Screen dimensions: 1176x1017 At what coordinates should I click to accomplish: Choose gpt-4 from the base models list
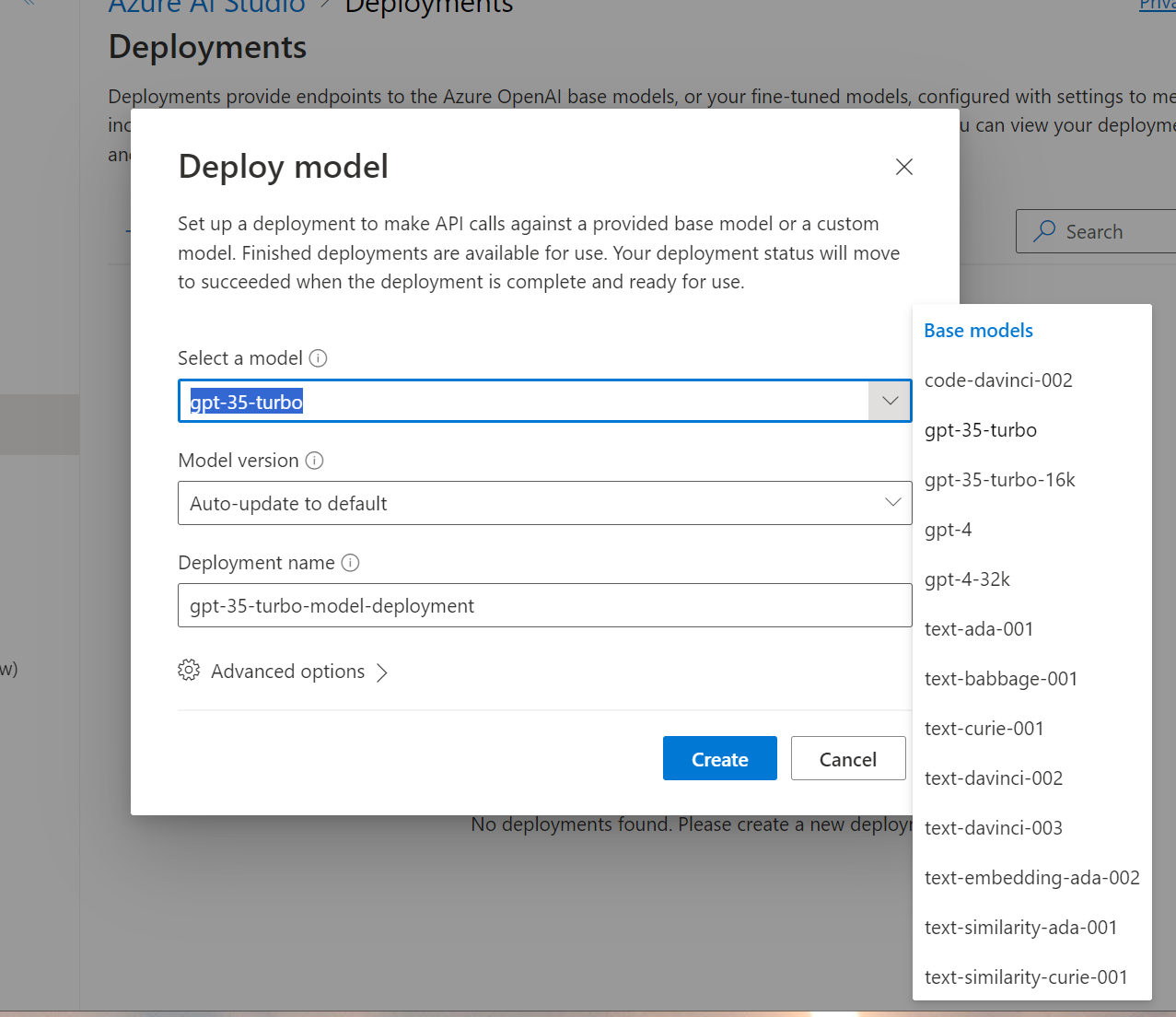pos(948,530)
